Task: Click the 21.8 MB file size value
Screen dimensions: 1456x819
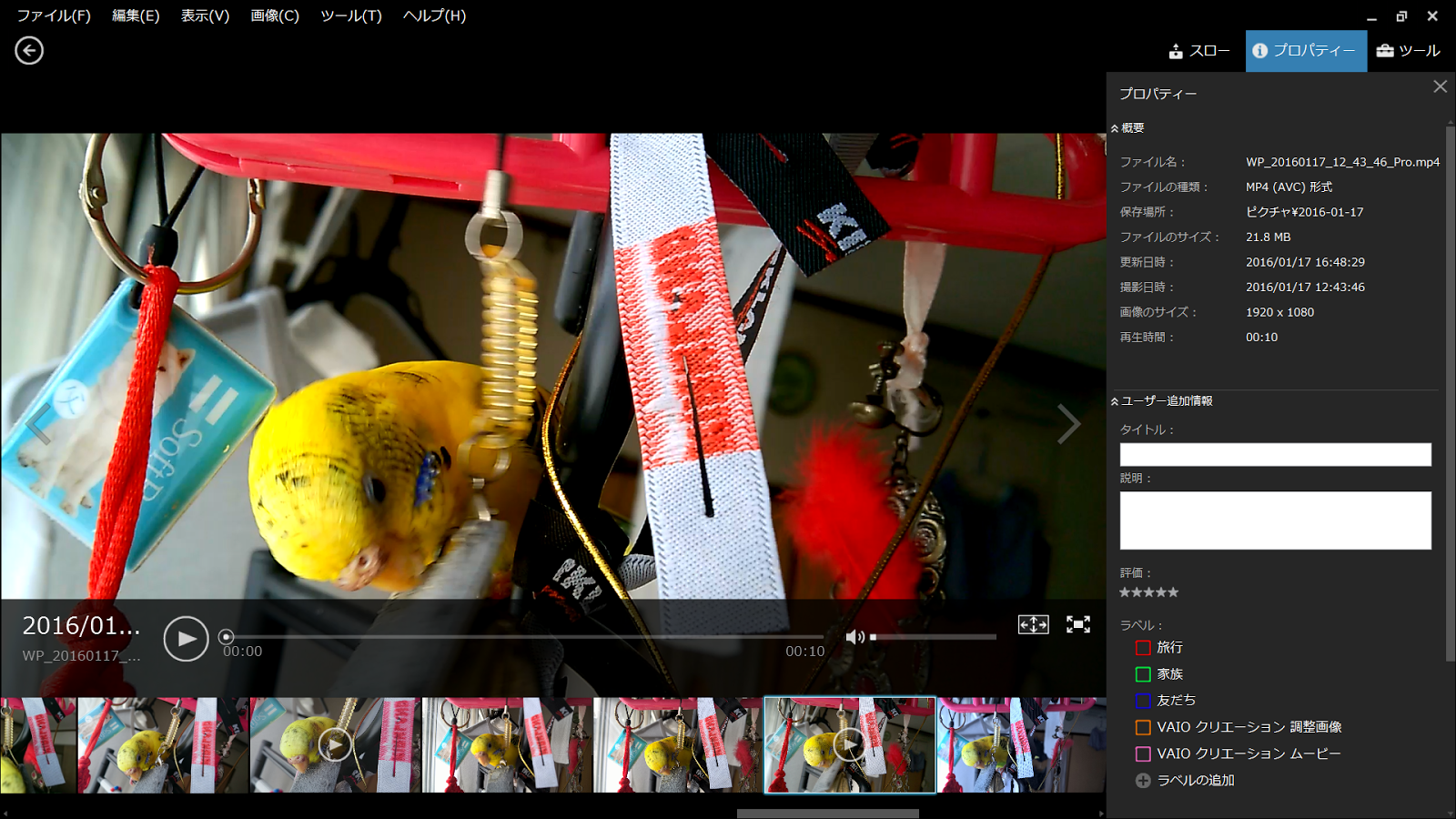Action: (x=1268, y=237)
